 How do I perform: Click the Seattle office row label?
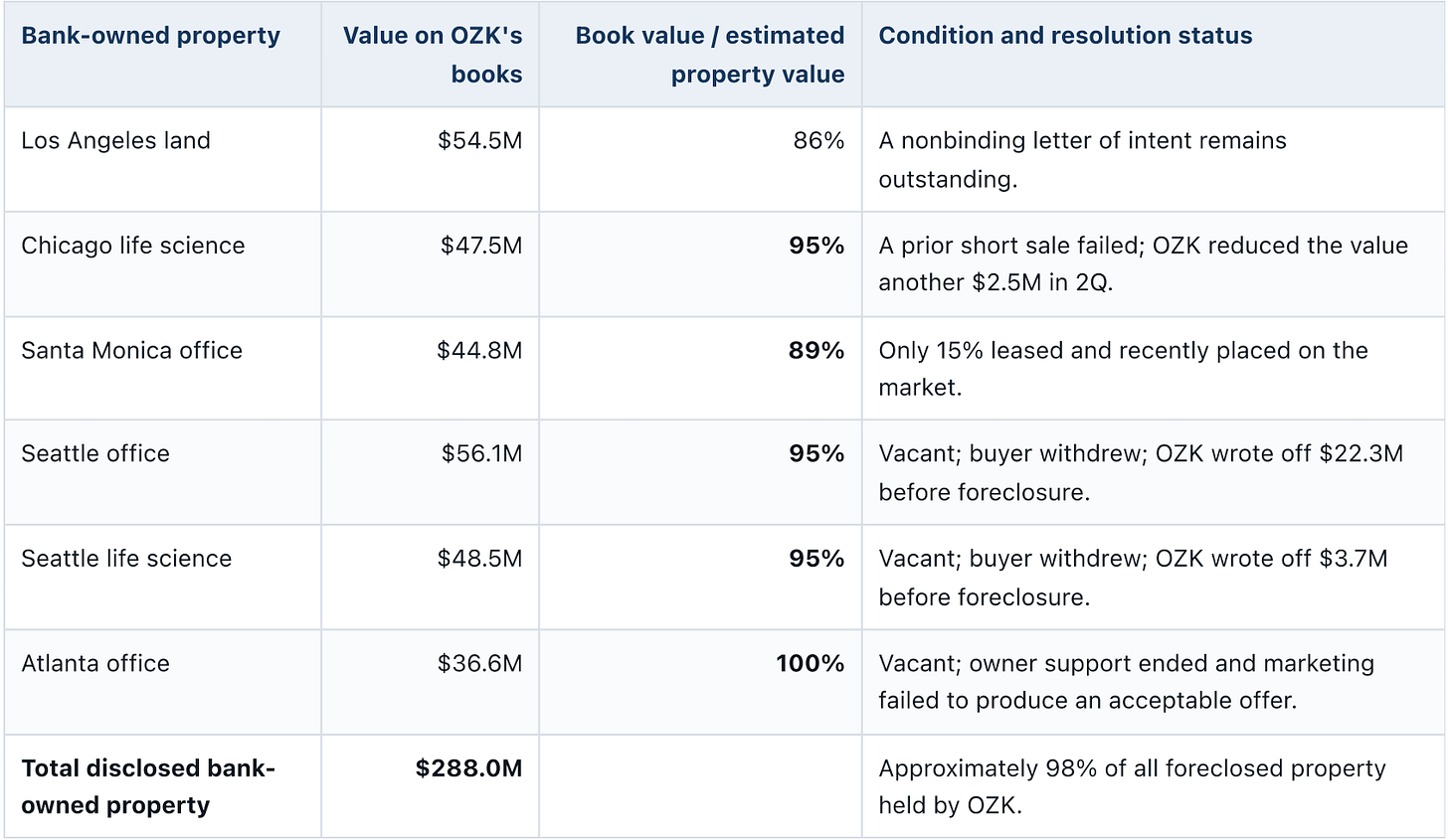click(x=95, y=453)
